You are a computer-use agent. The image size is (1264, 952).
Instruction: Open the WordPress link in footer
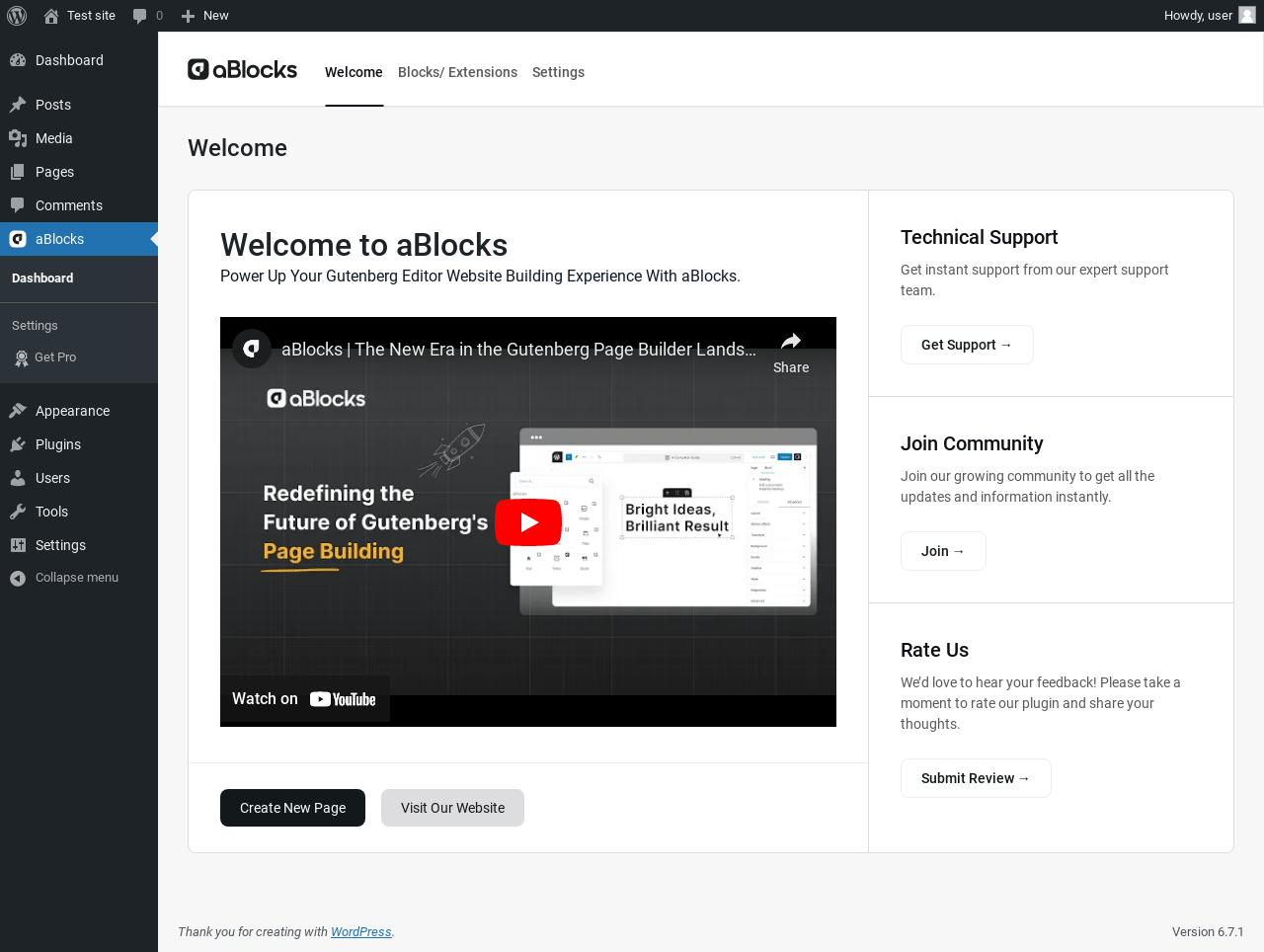pos(360,932)
